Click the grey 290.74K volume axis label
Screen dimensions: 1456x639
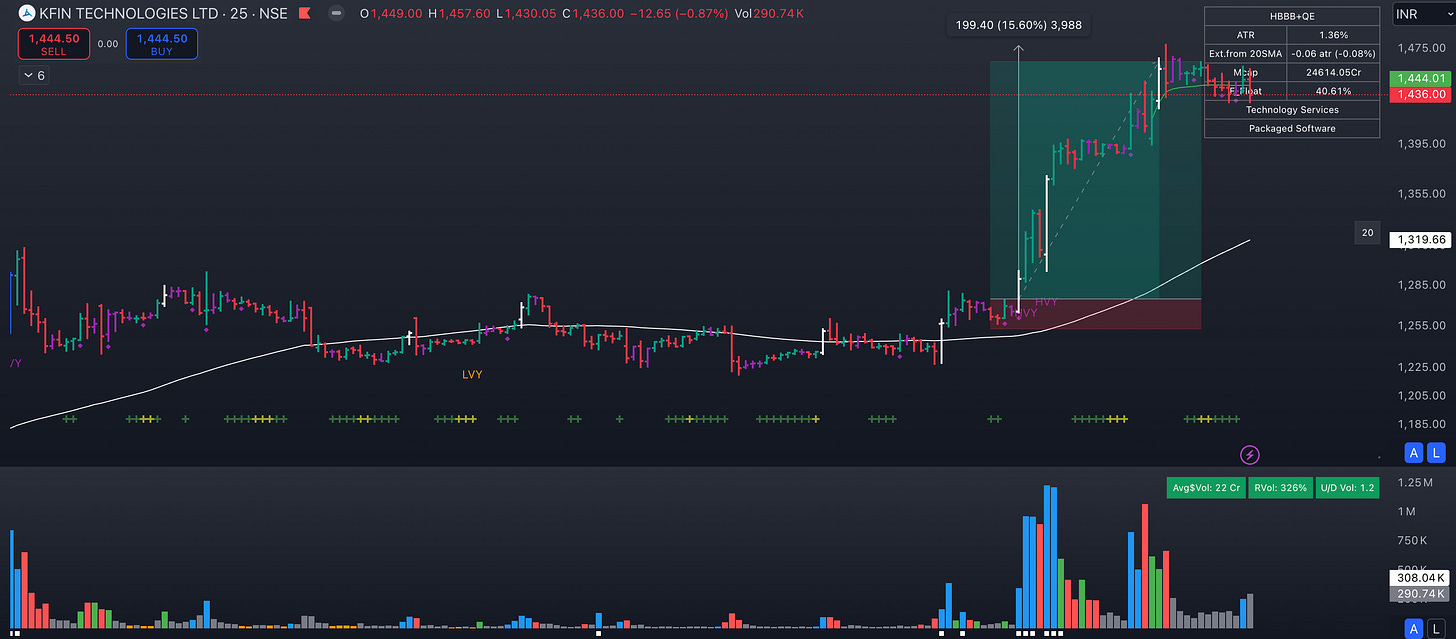1418,594
